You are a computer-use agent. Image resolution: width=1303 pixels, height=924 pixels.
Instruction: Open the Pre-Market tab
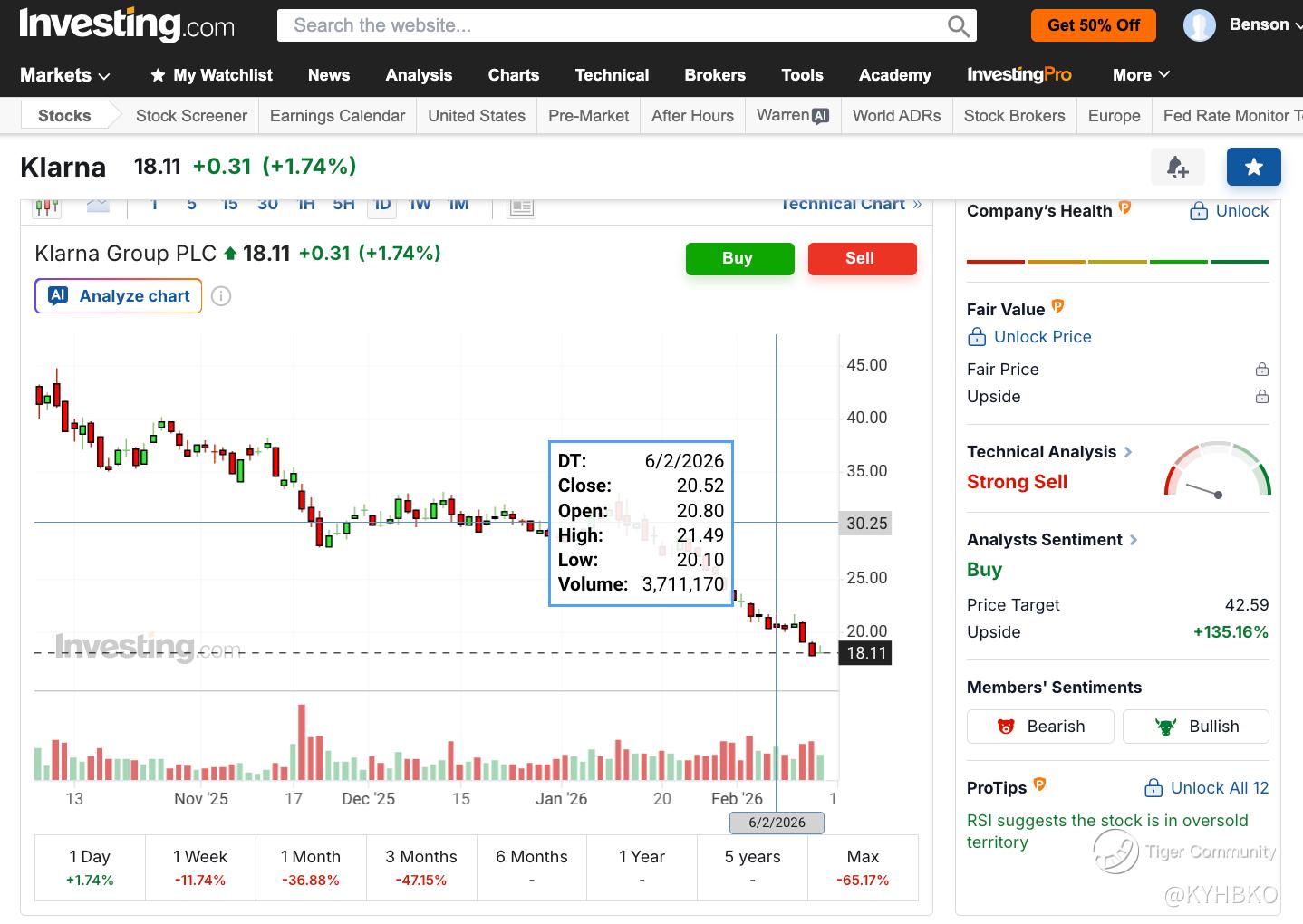pyautogui.click(x=589, y=116)
